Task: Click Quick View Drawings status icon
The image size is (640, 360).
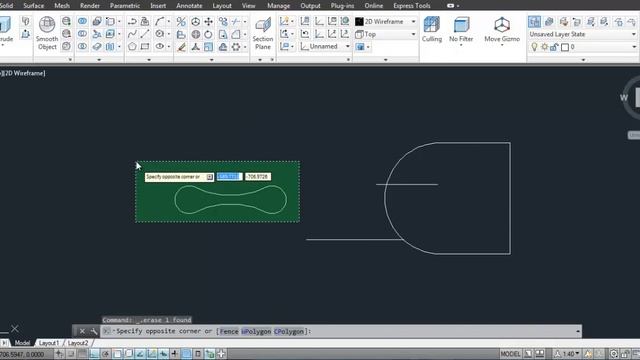Action: click(x=540, y=354)
